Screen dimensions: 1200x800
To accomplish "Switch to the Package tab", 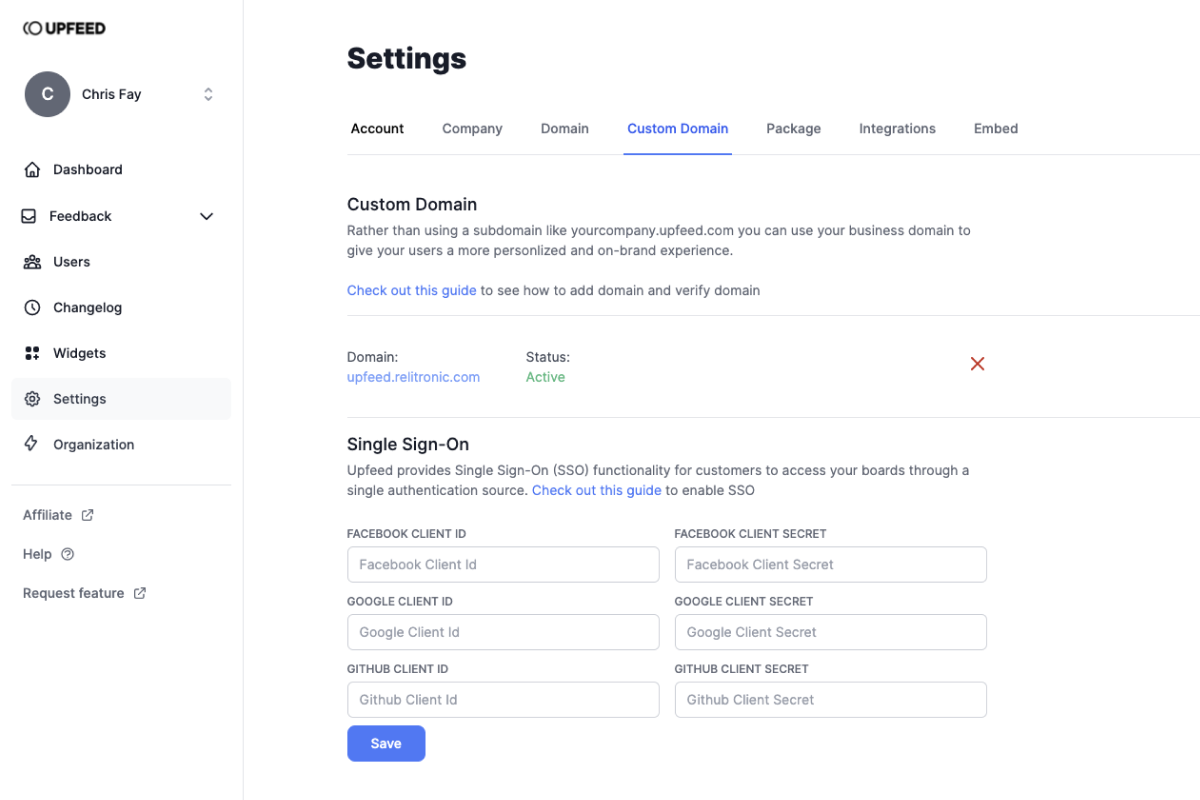I will [x=794, y=129].
